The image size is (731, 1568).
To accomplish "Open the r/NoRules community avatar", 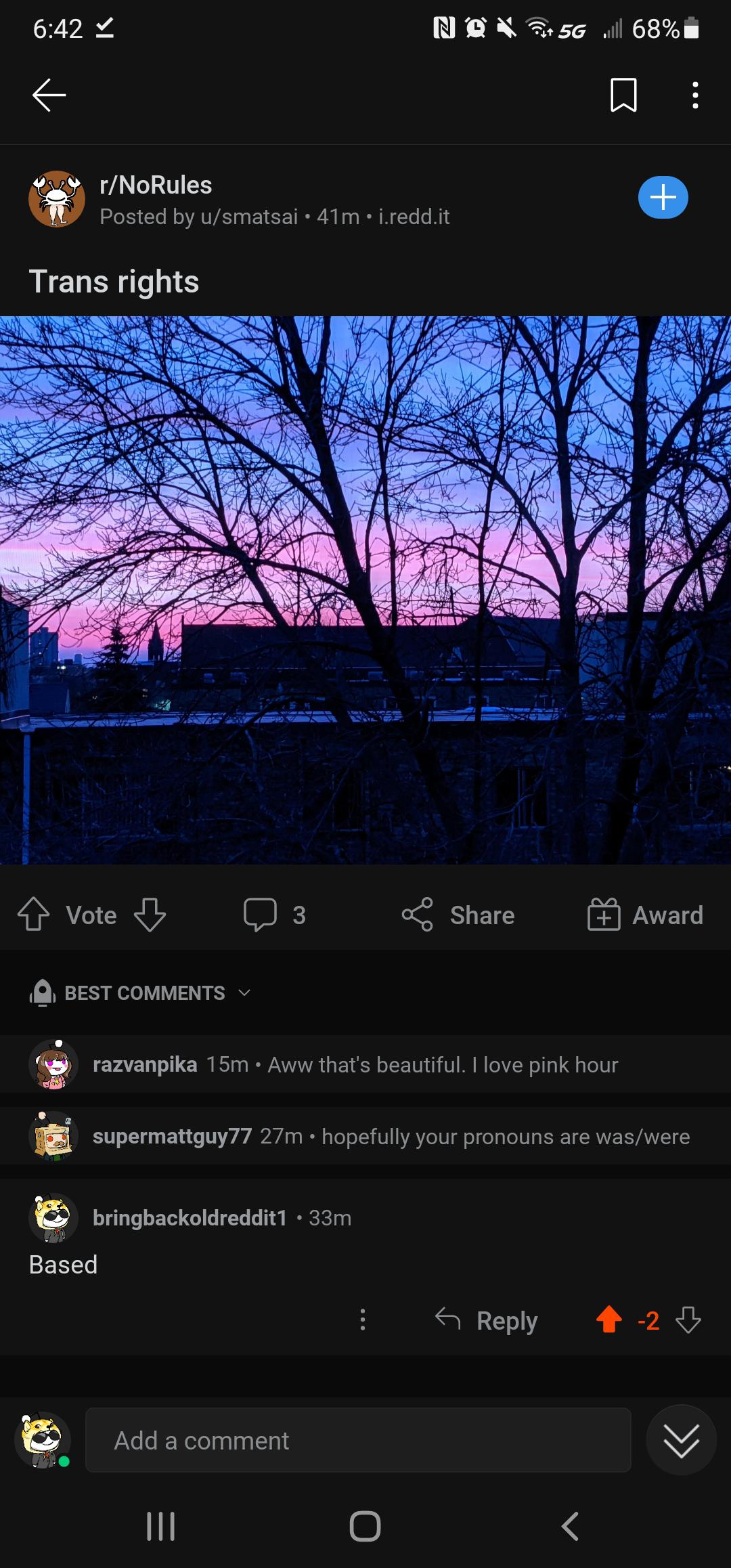I will point(57,199).
